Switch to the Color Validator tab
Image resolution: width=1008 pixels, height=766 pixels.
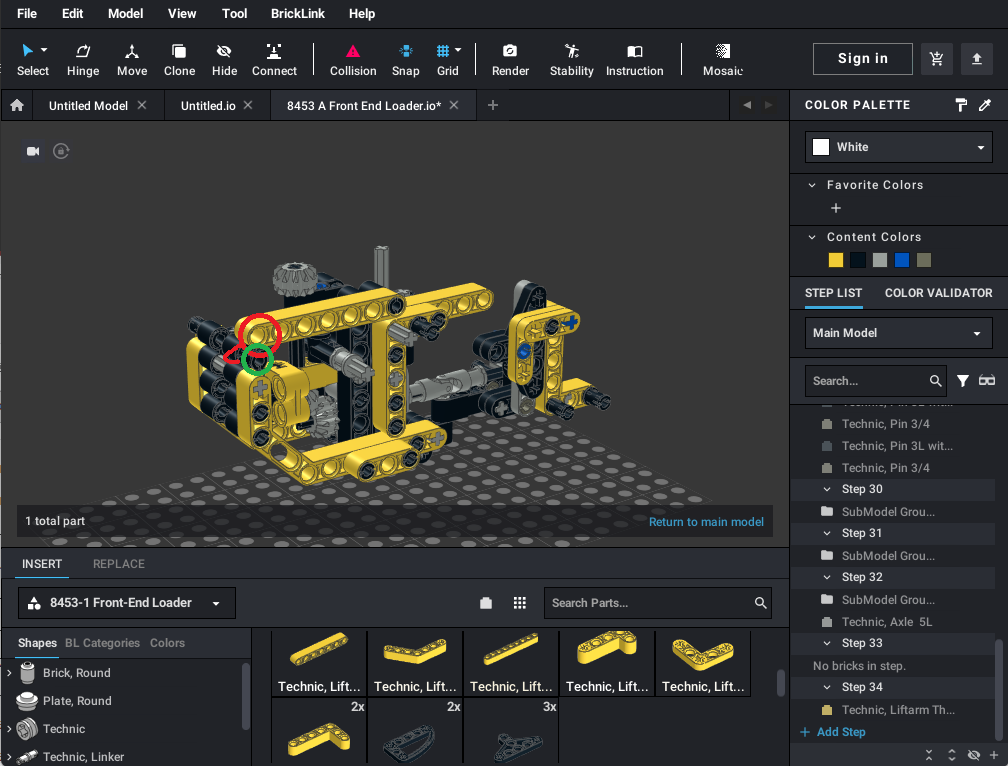[939, 293]
